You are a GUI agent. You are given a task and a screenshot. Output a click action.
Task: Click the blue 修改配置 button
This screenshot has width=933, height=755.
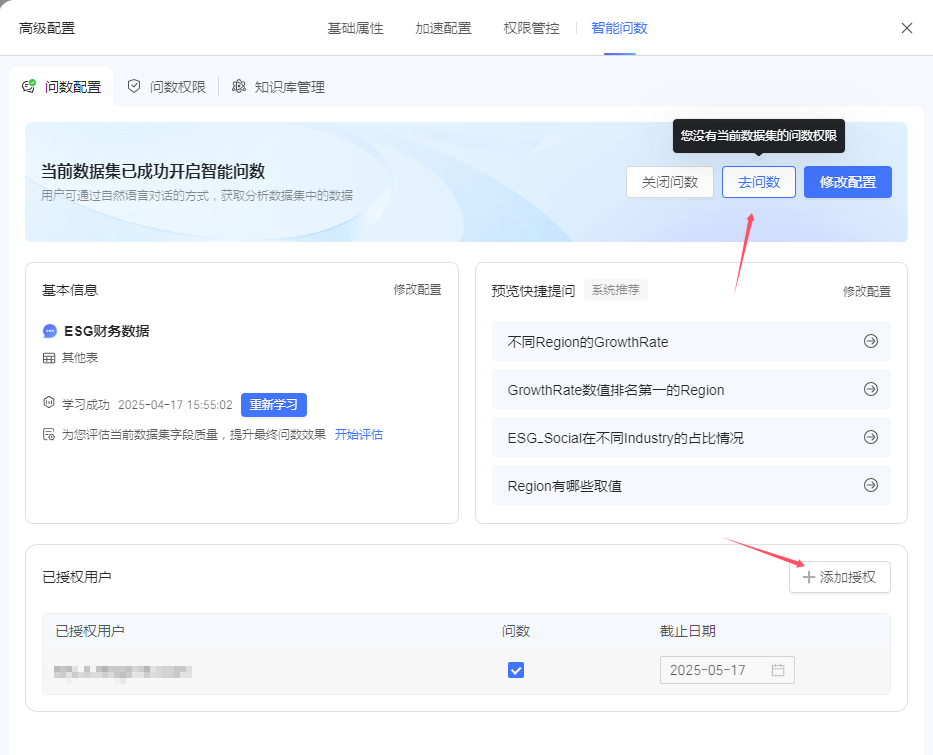[x=848, y=182]
